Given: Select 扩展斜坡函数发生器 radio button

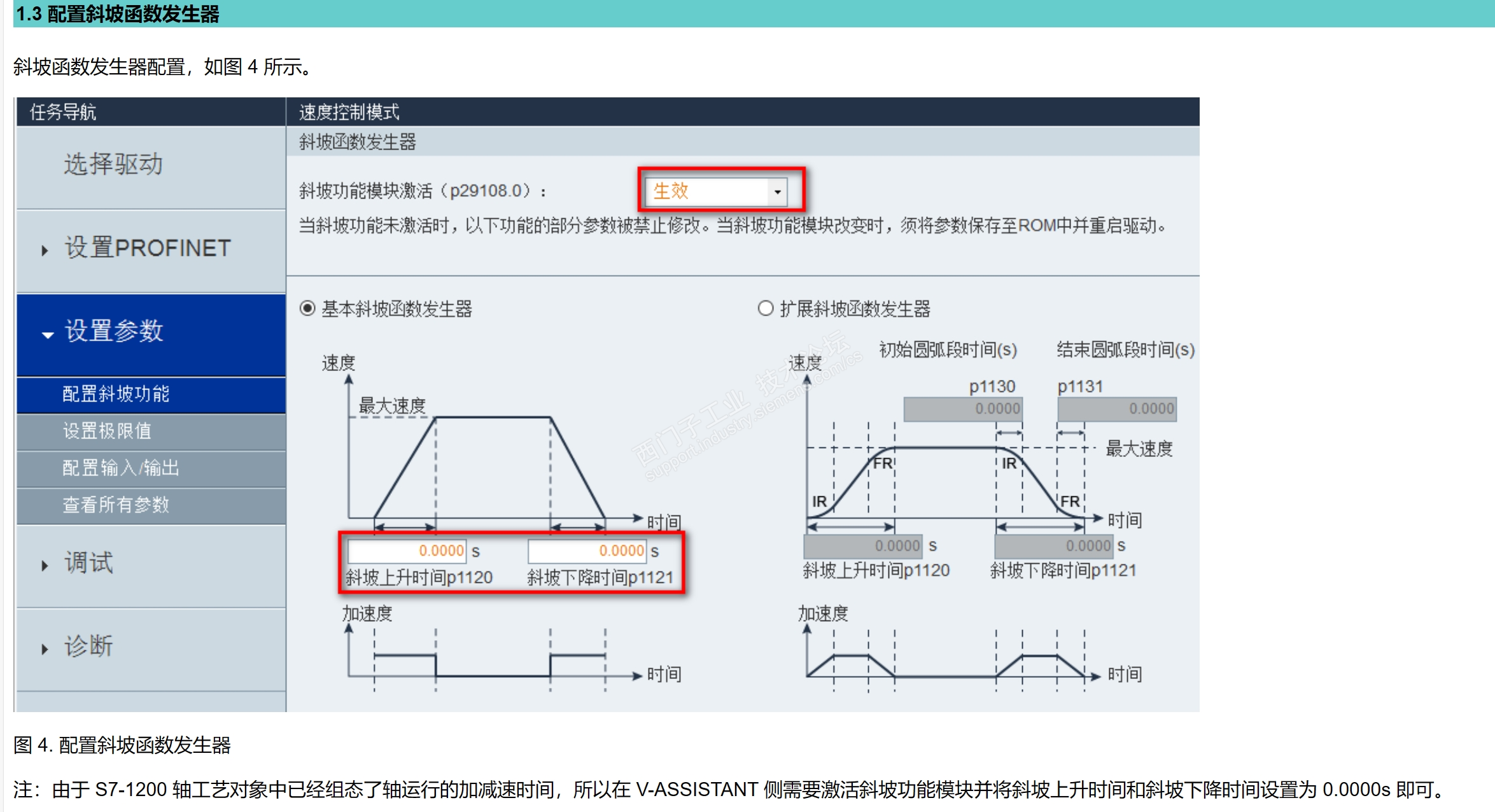Looking at the screenshot, I should 765,309.
